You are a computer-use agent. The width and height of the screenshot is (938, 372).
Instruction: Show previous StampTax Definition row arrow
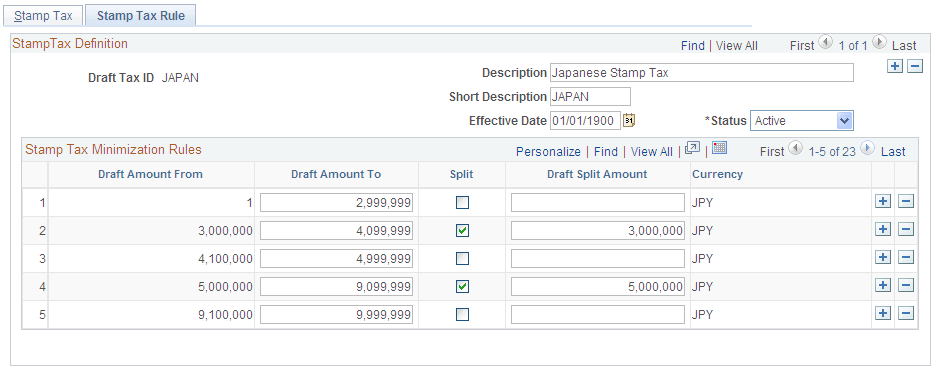825,42
